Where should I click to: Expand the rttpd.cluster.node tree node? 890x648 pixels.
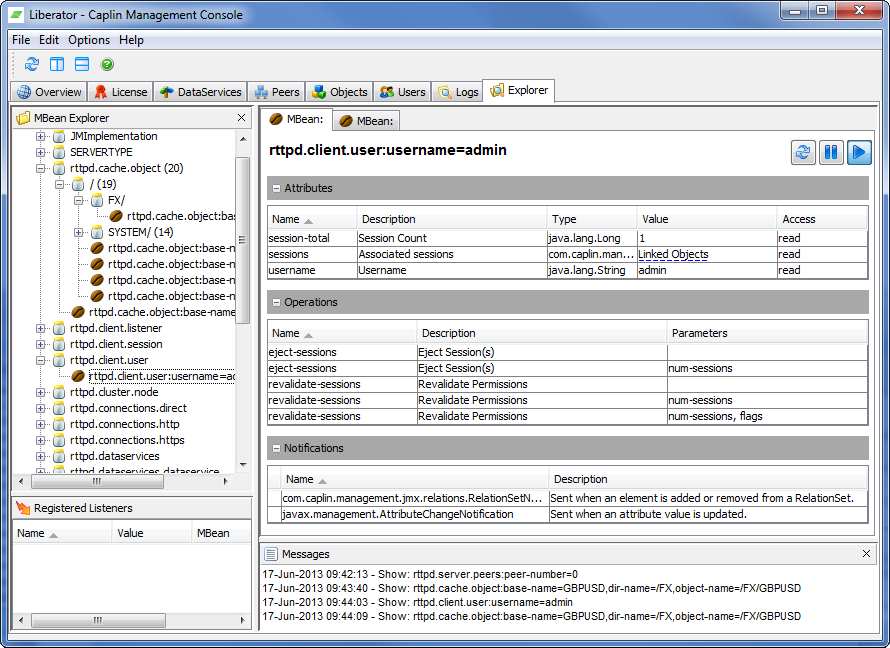40,392
